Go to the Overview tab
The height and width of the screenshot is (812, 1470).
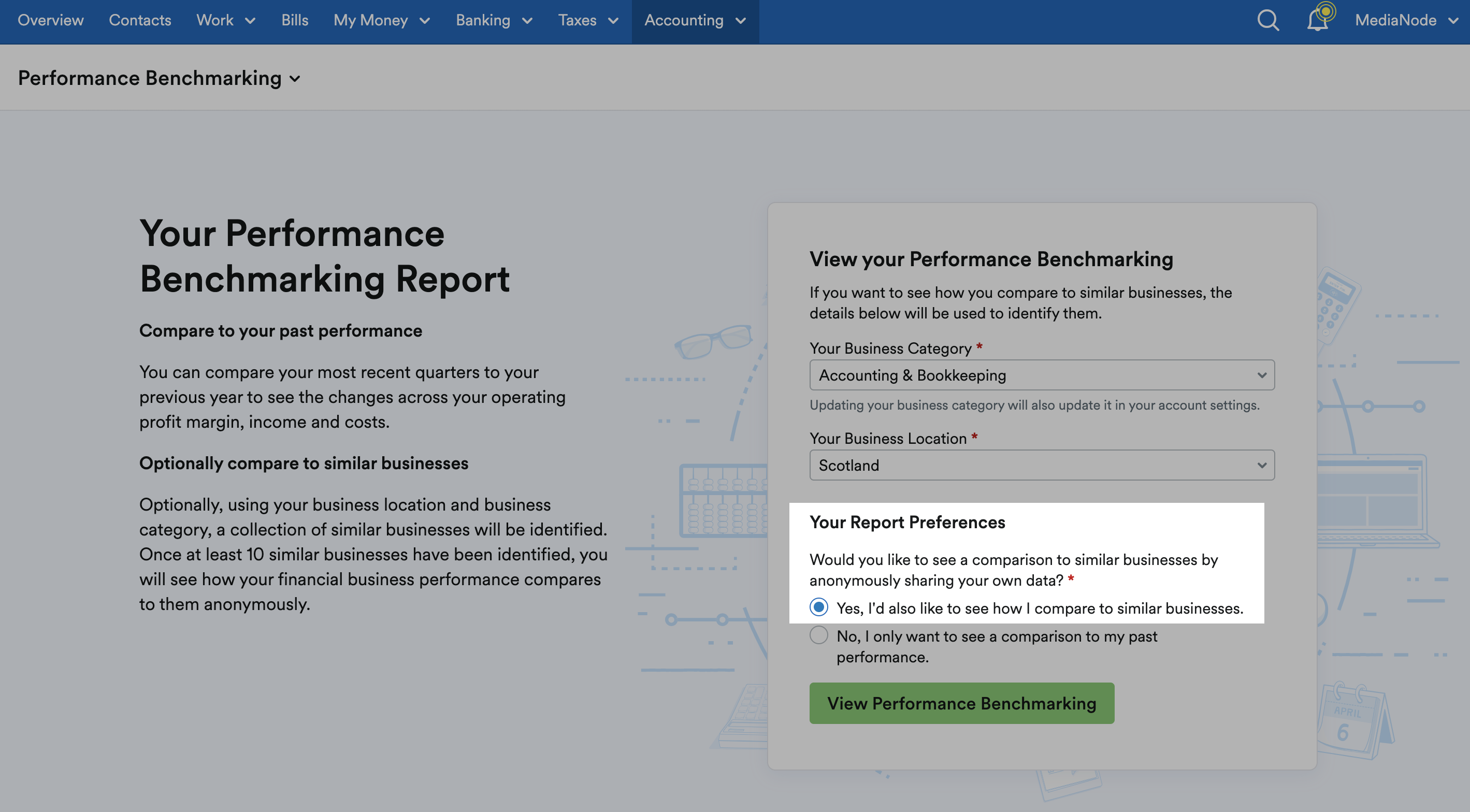tap(51, 21)
